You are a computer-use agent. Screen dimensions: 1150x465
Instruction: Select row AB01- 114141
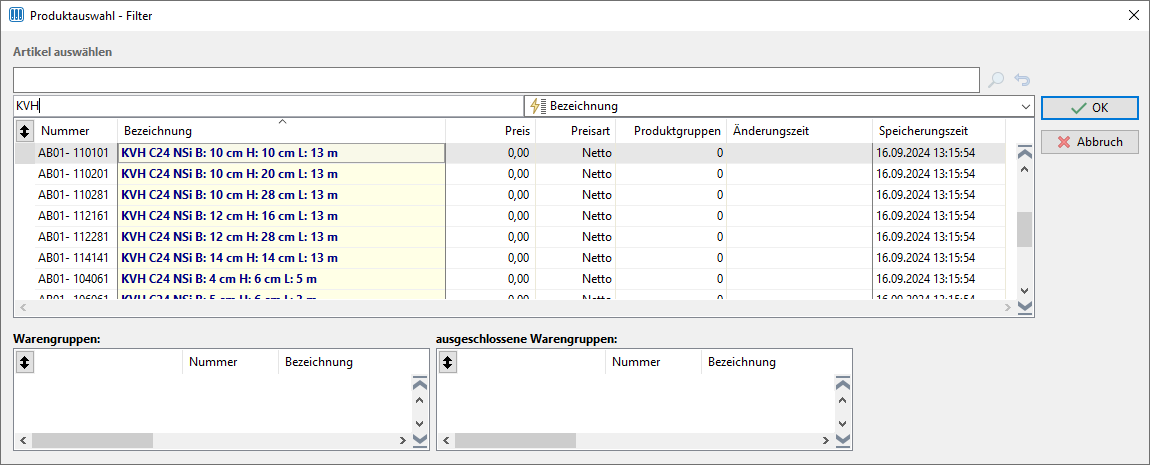[x=510, y=258]
